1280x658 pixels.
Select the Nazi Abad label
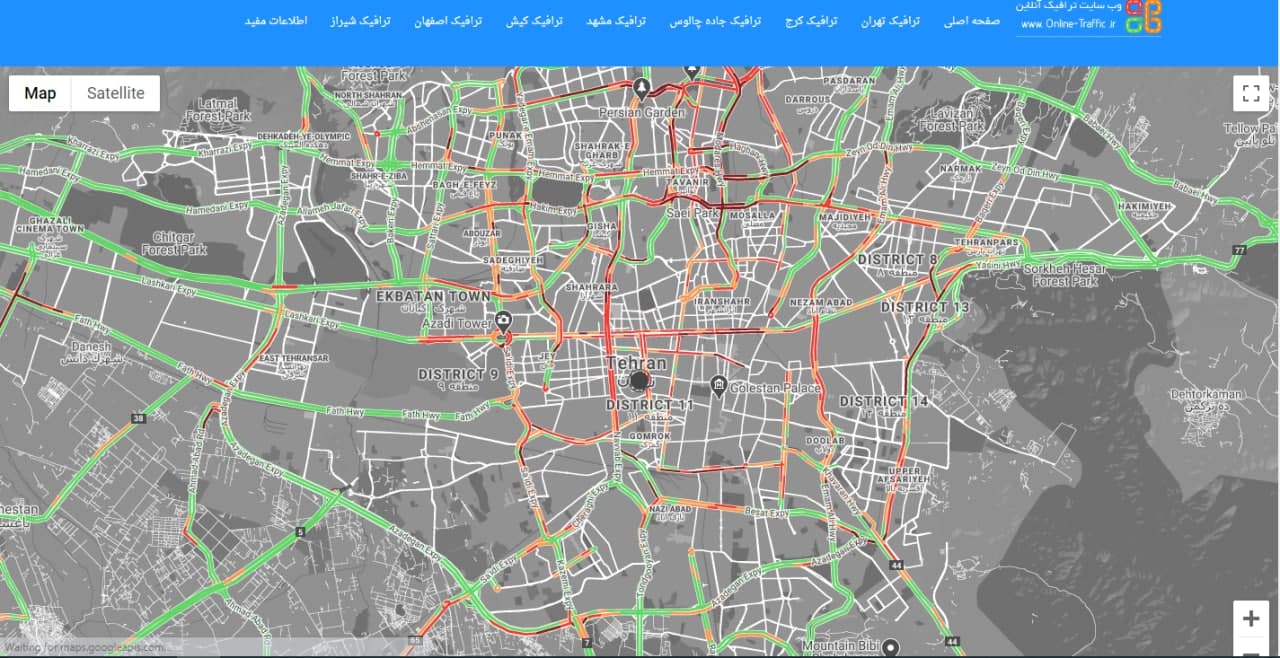[670, 509]
